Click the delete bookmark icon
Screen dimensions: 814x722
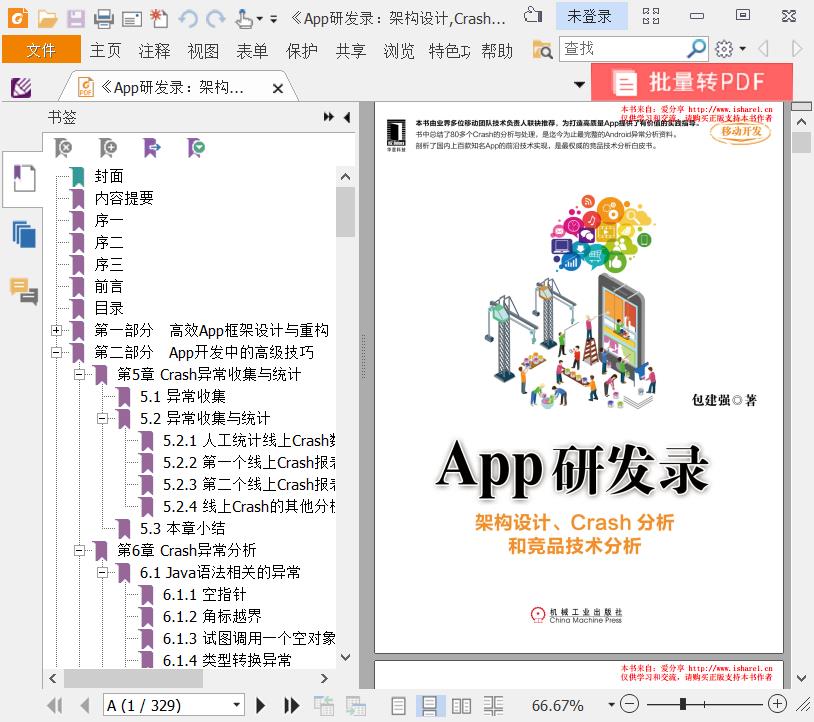(x=63, y=148)
